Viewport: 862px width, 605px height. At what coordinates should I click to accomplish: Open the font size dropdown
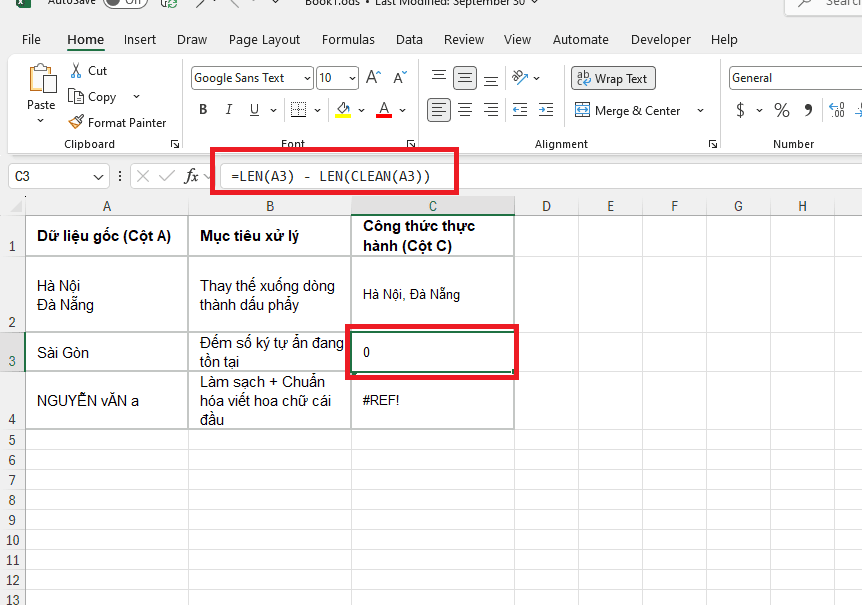352,78
